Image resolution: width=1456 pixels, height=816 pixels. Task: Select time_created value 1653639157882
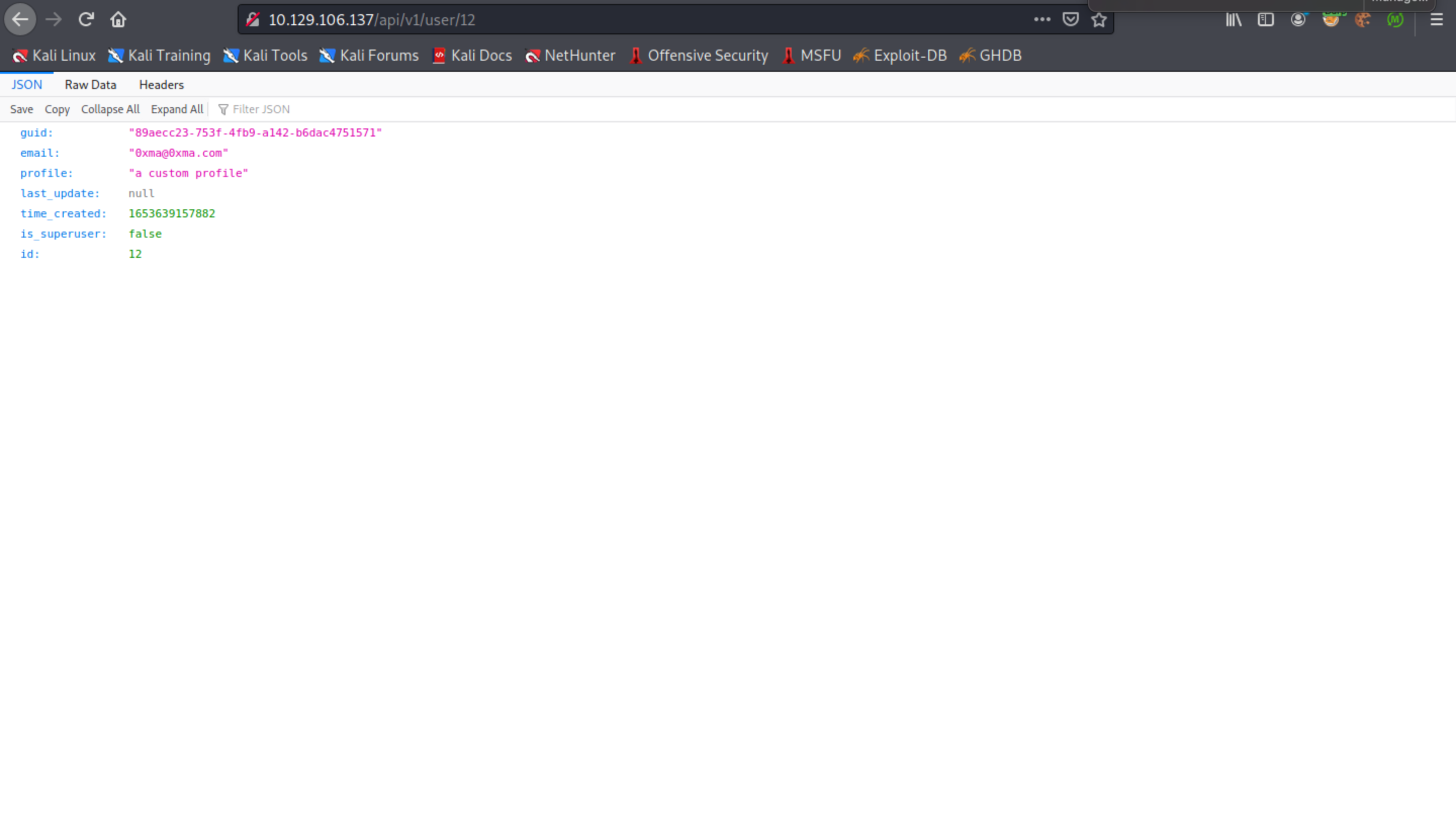point(172,214)
